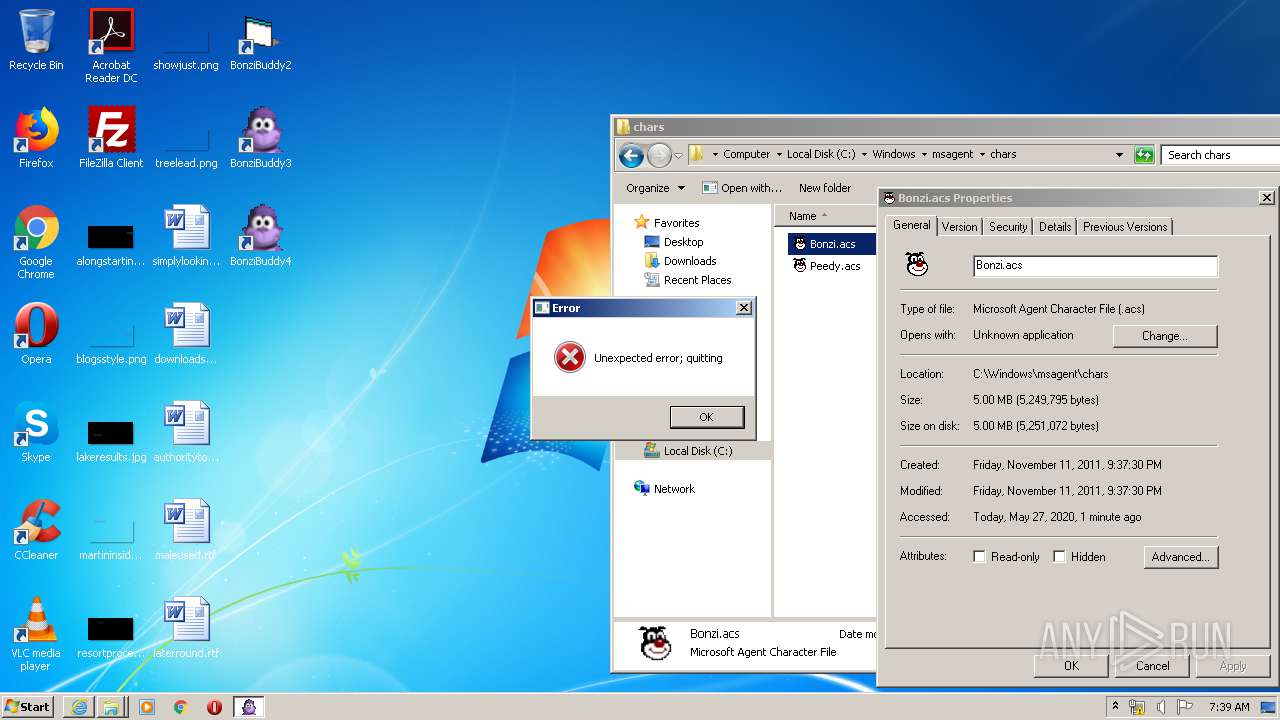The image size is (1280, 720).
Task: Open the Organize dropdown menu
Action: [x=655, y=188]
